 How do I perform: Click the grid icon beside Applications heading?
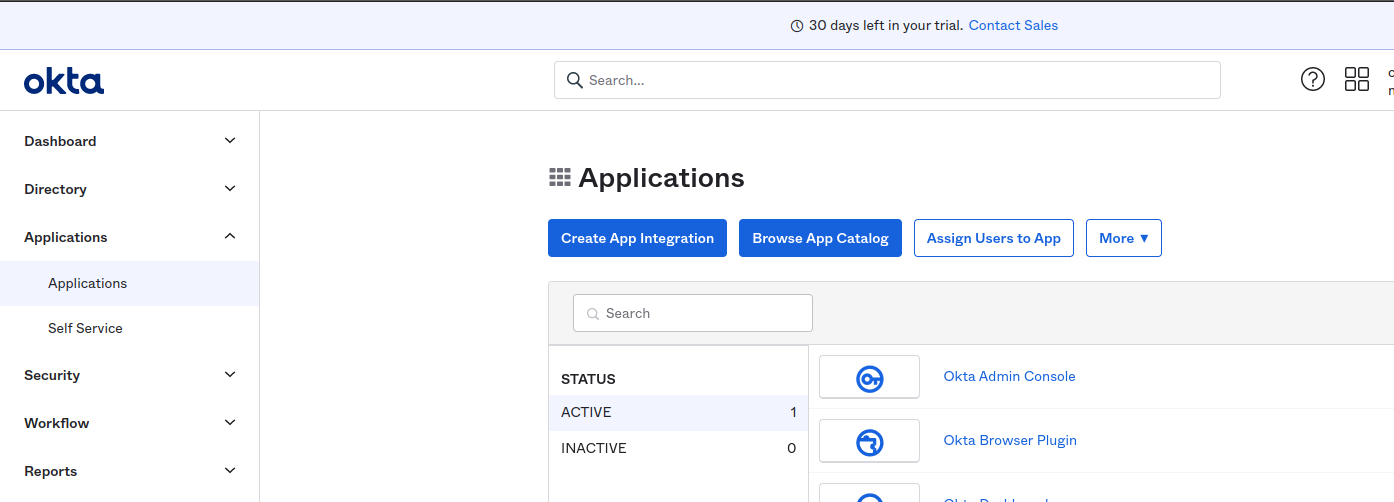(x=560, y=178)
